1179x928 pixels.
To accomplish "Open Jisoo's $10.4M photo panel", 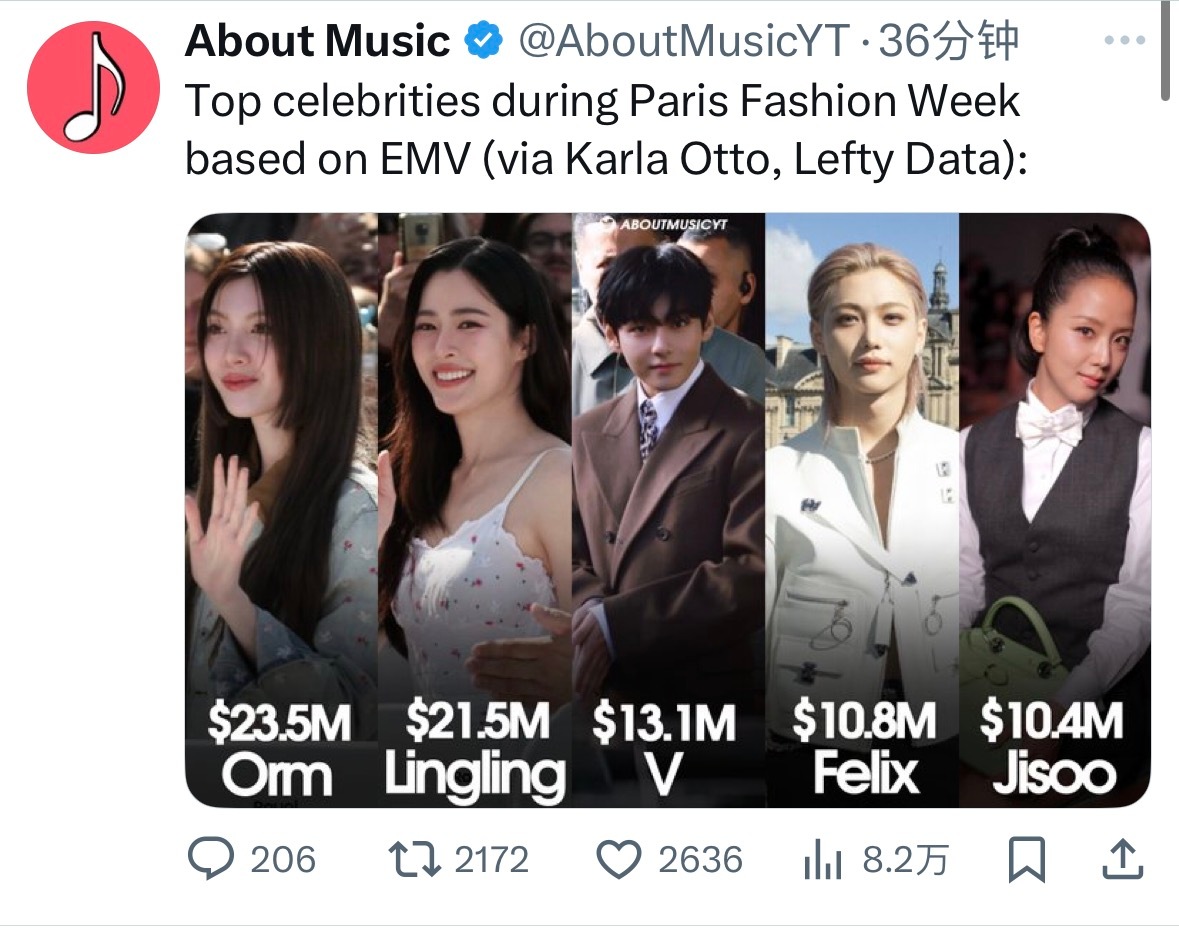I will 1054,510.
